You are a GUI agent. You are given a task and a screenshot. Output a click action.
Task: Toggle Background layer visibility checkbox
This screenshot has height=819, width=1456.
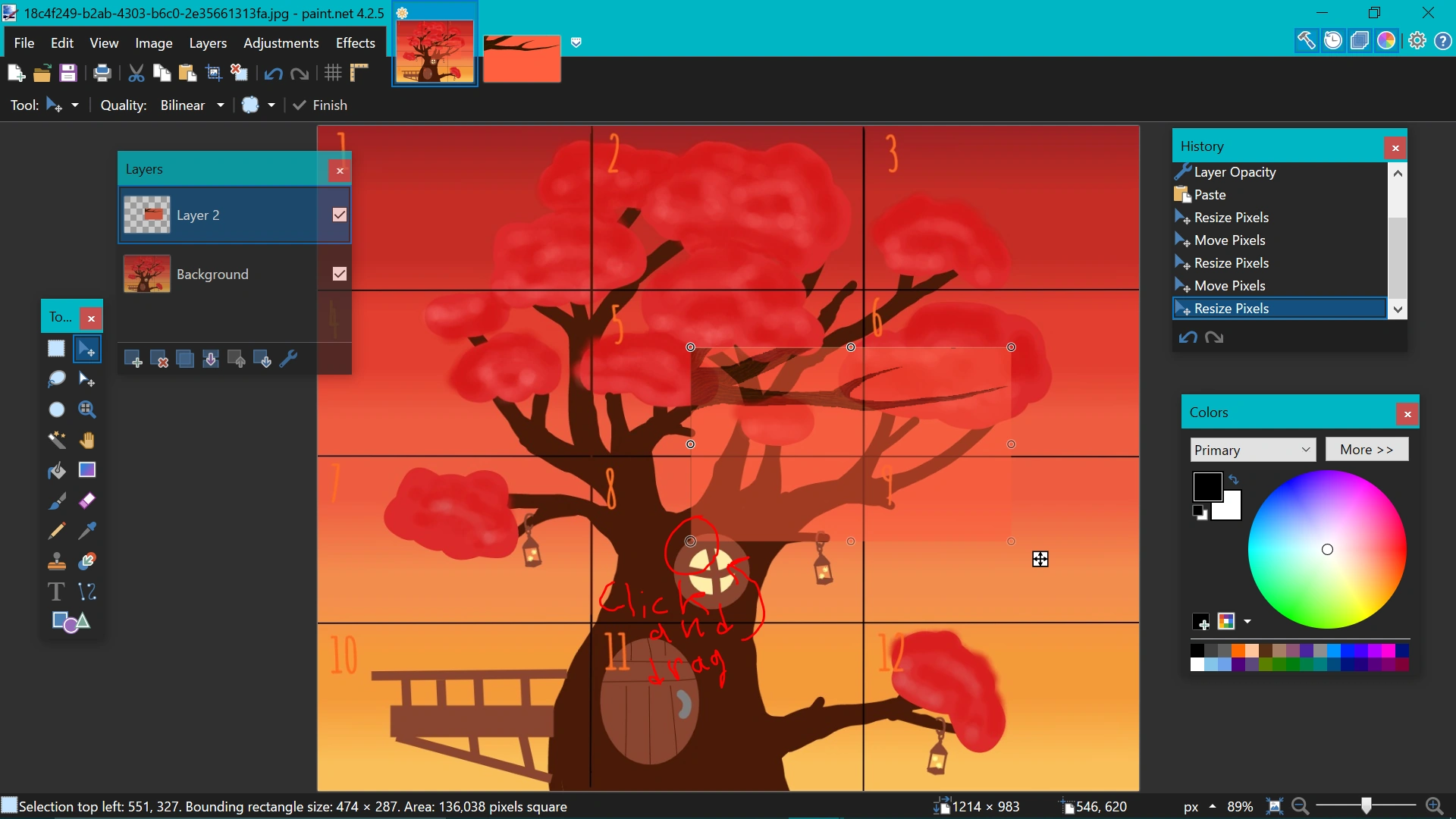340,275
